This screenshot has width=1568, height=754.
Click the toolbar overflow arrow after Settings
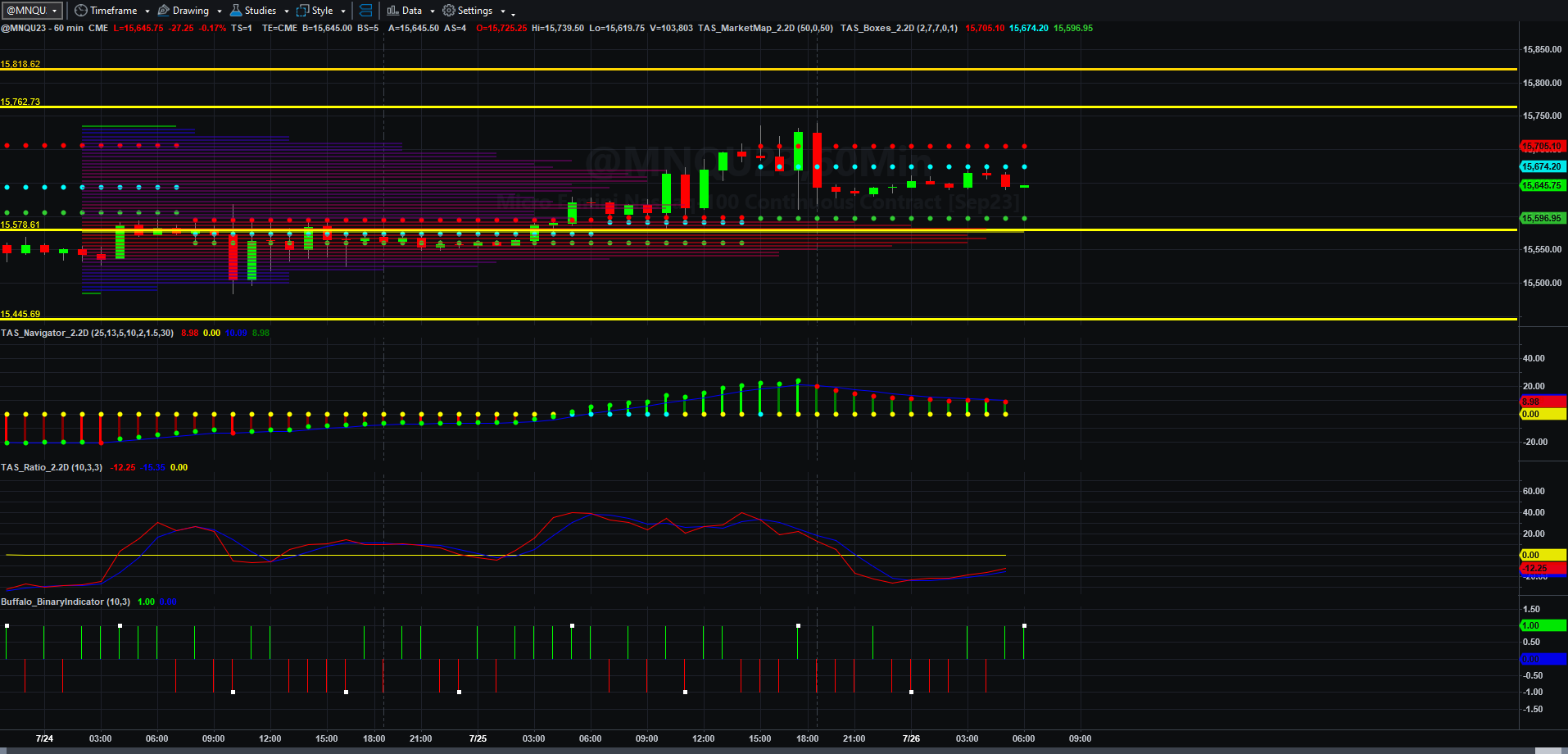(x=514, y=13)
